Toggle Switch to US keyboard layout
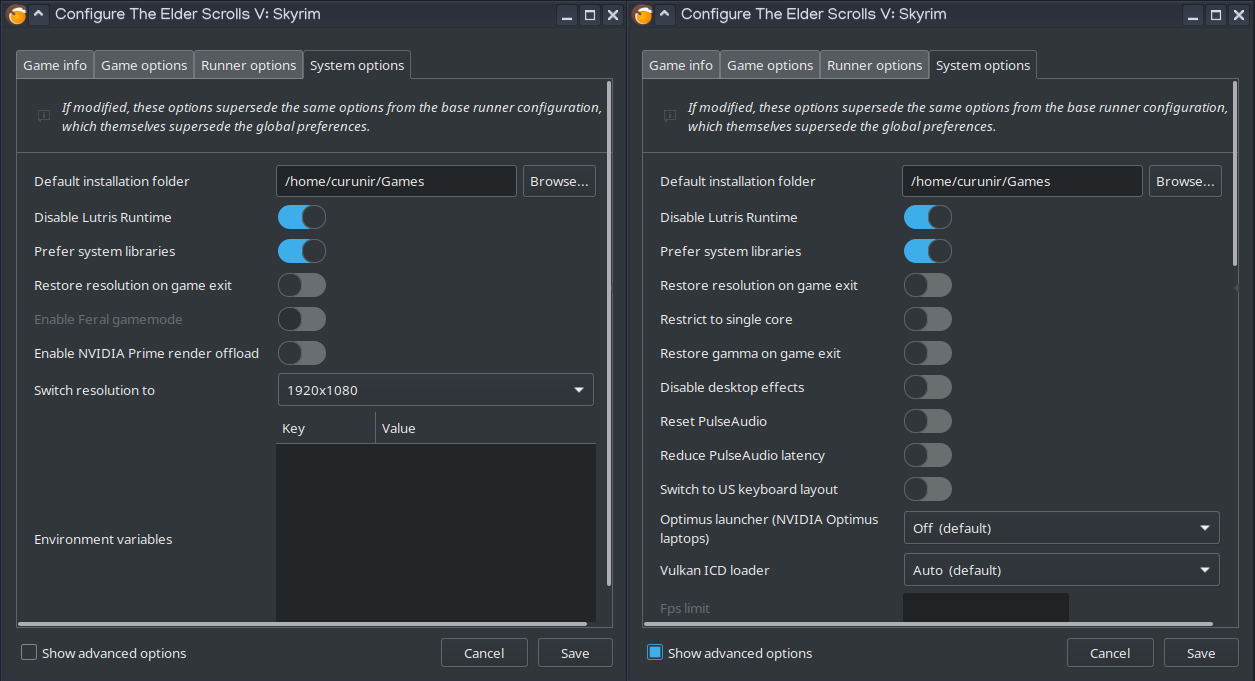 click(928, 489)
